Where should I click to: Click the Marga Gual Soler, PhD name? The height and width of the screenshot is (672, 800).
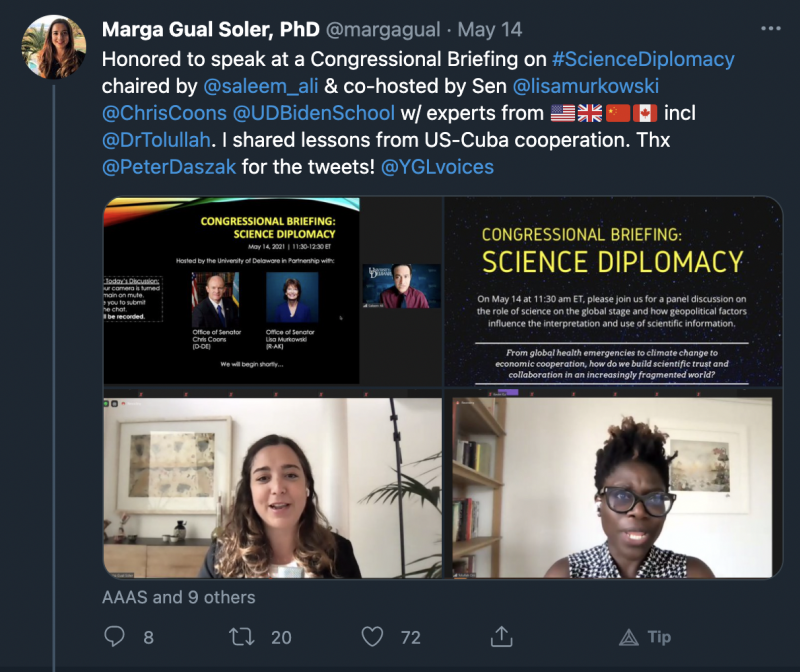[x=211, y=30]
